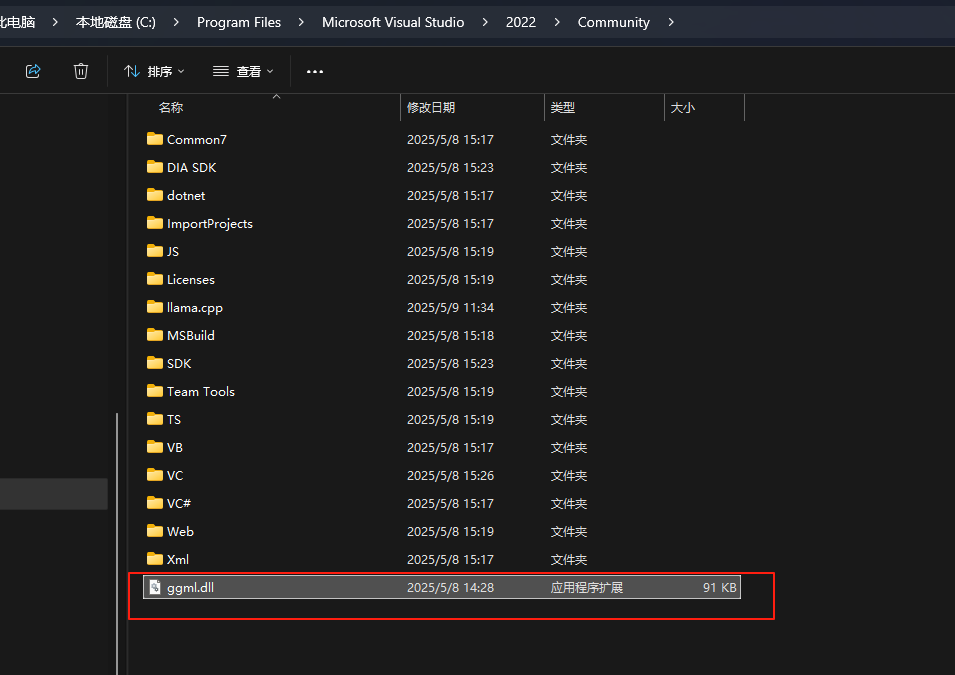Sort by the 名称 column header

point(171,108)
